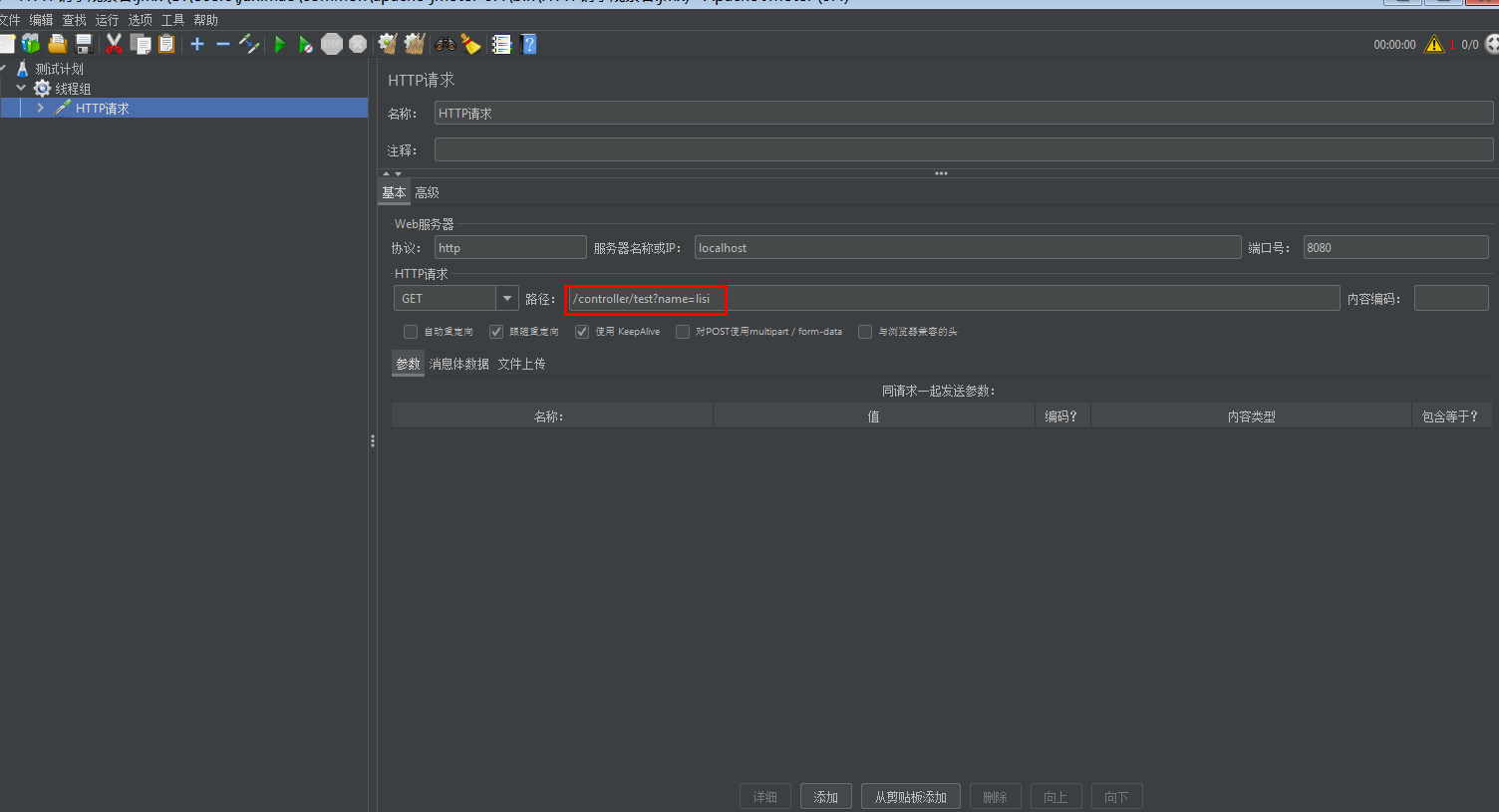
Task: Switch to the 文件上传 tab
Action: coord(521,364)
